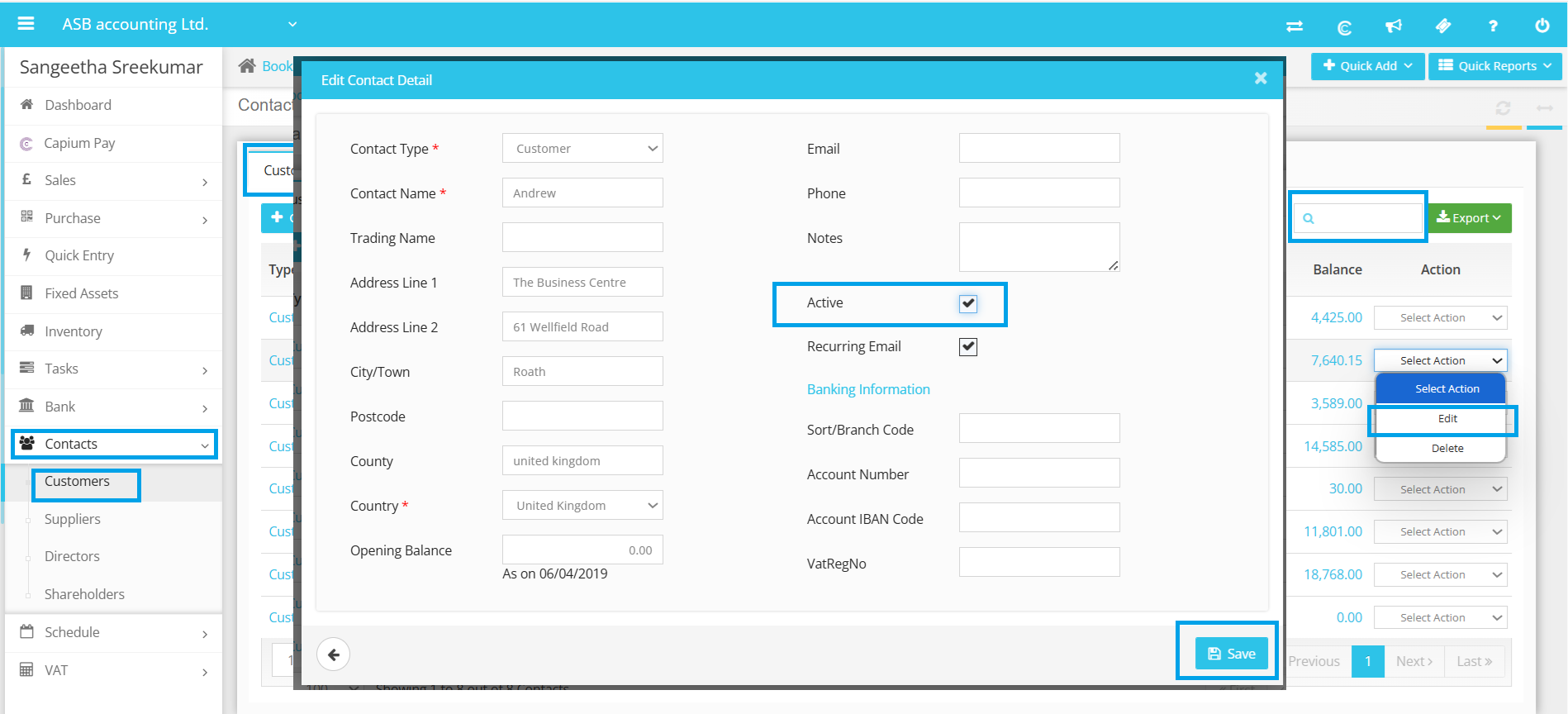The width and height of the screenshot is (1568, 714).
Task: Click the power logout icon
Action: 1542,26
